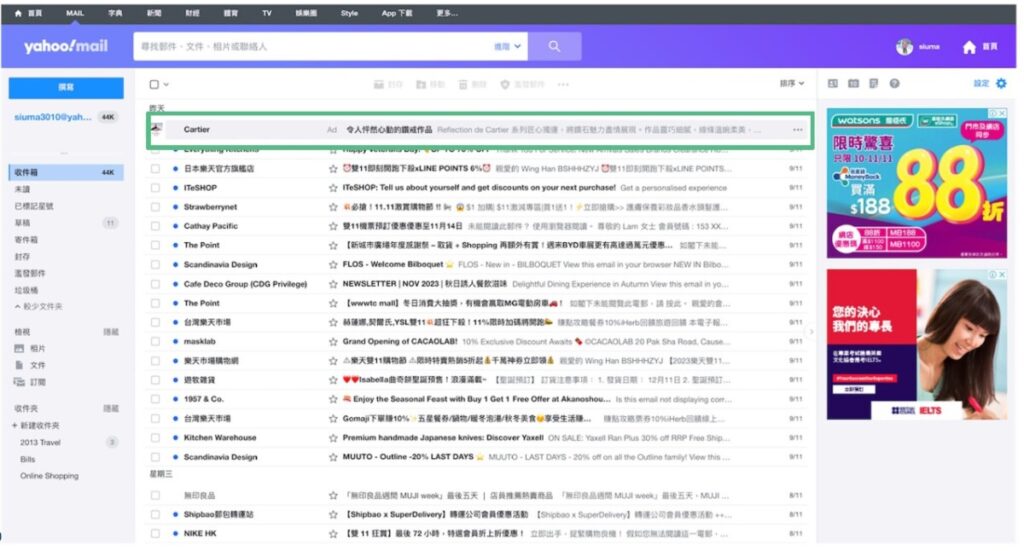Star the Strawberrynet email
This screenshot has height=551, width=1024.
pyautogui.click(x=333, y=207)
